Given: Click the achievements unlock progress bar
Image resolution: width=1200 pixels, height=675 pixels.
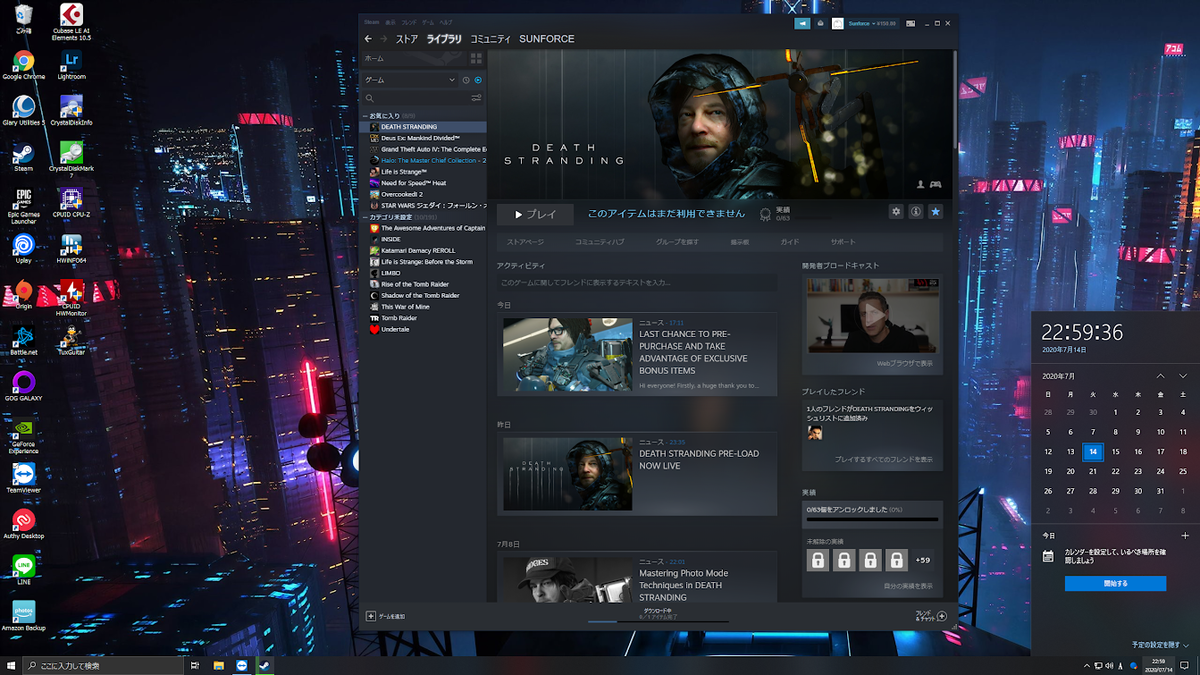Looking at the screenshot, I should (x=872, y=519).
